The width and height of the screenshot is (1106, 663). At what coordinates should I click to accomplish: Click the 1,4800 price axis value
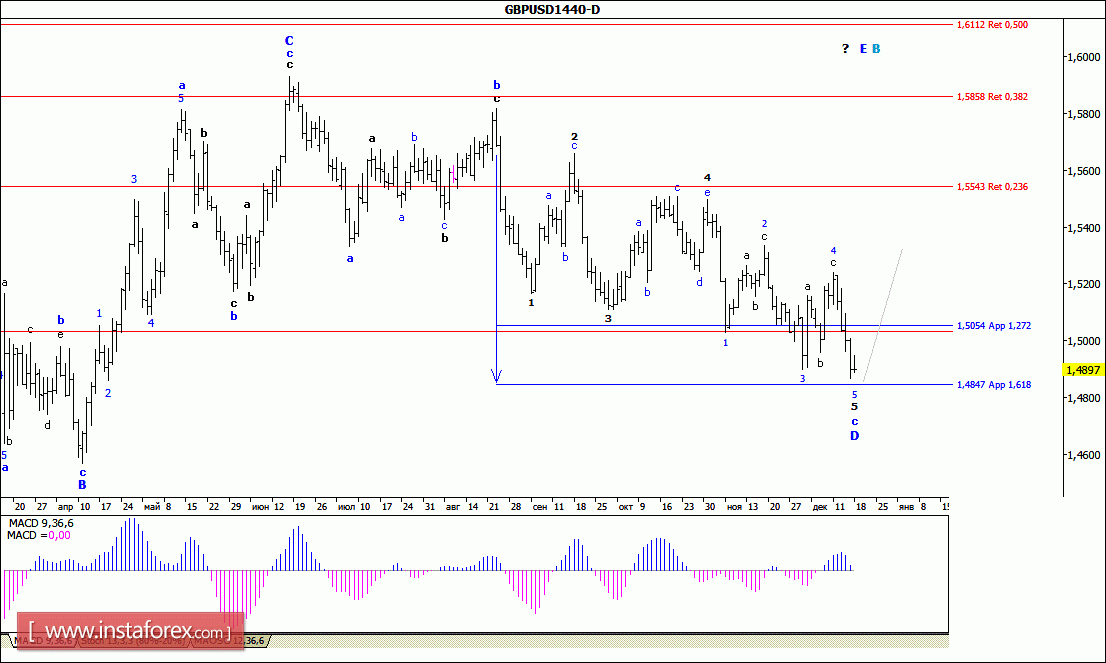pos(1084,398)
